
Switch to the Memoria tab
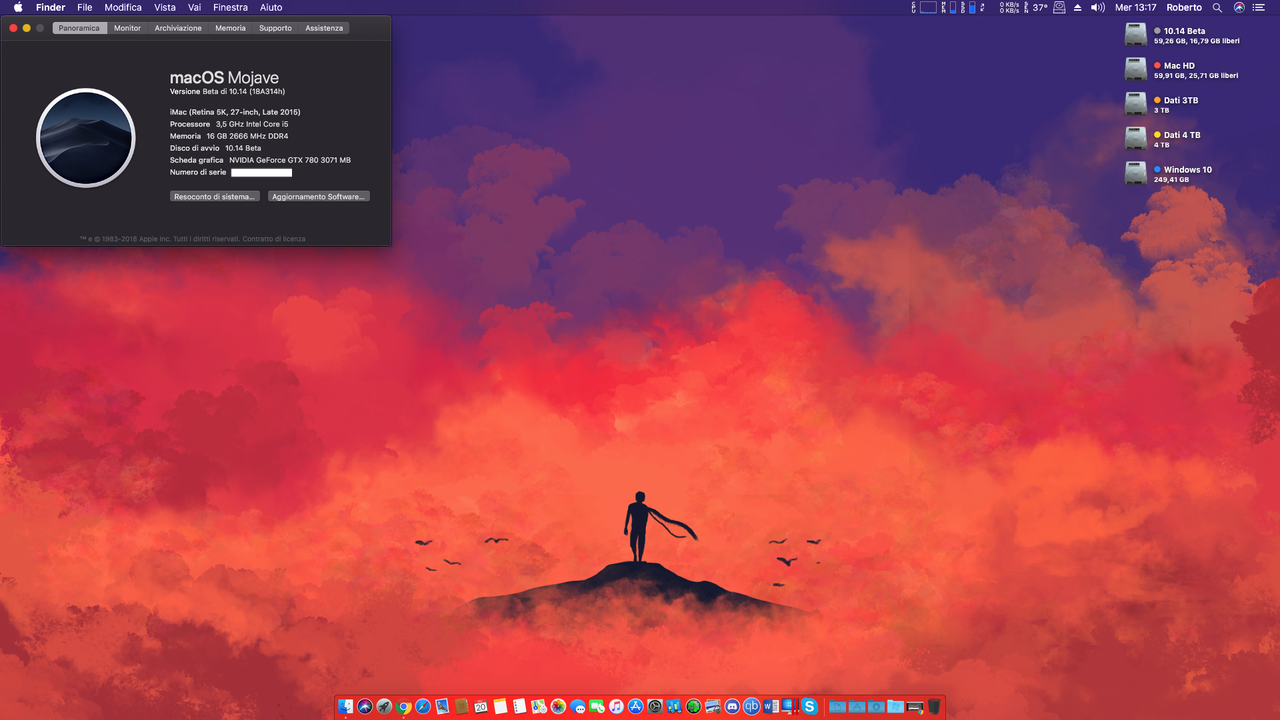pos(230,28)
